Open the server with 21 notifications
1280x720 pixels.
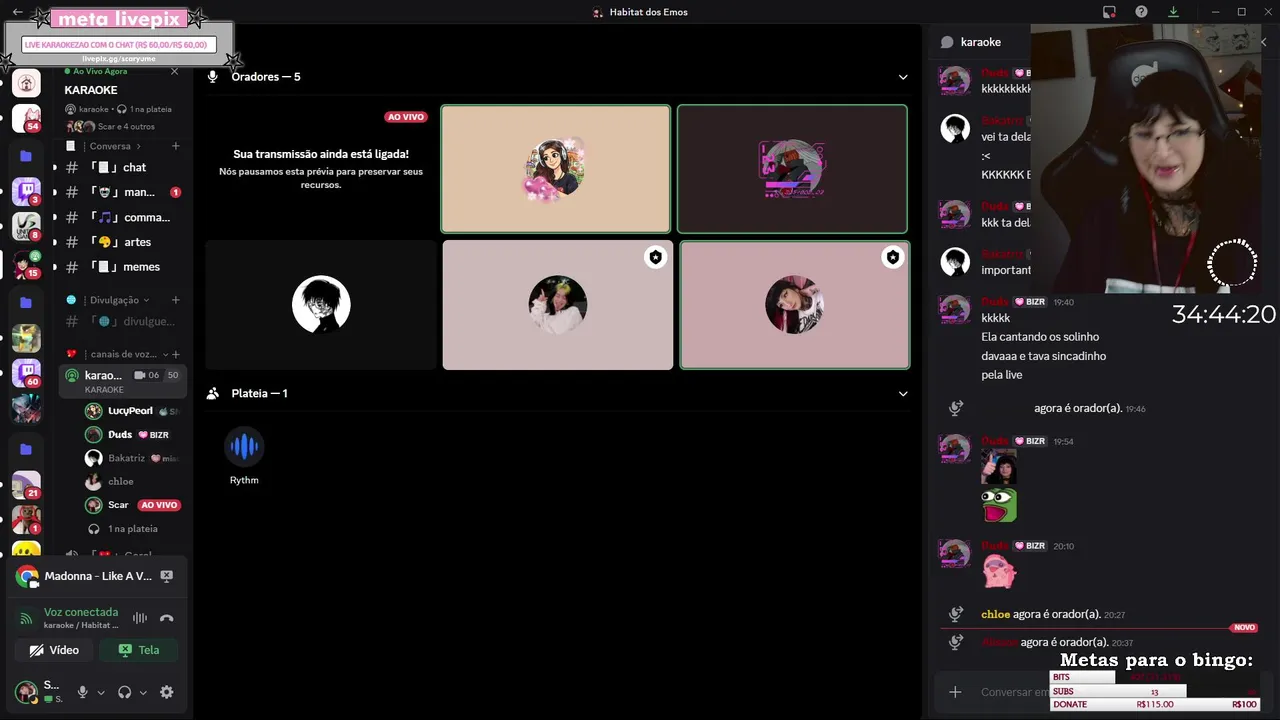click(x=26, y=484)
